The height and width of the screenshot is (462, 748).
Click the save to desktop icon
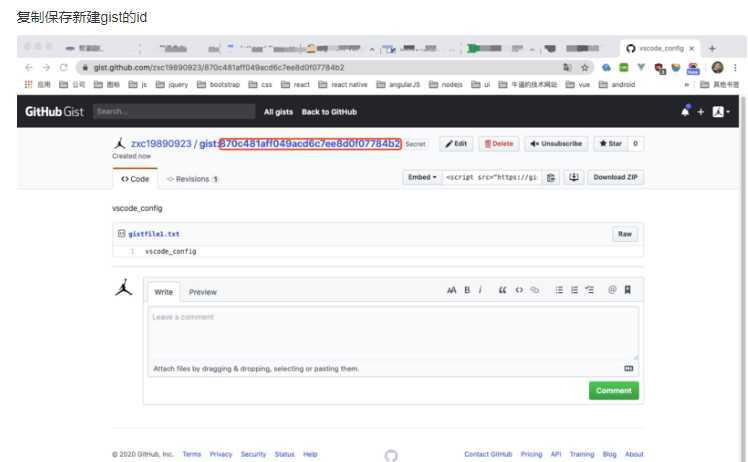tap(574, 178)
